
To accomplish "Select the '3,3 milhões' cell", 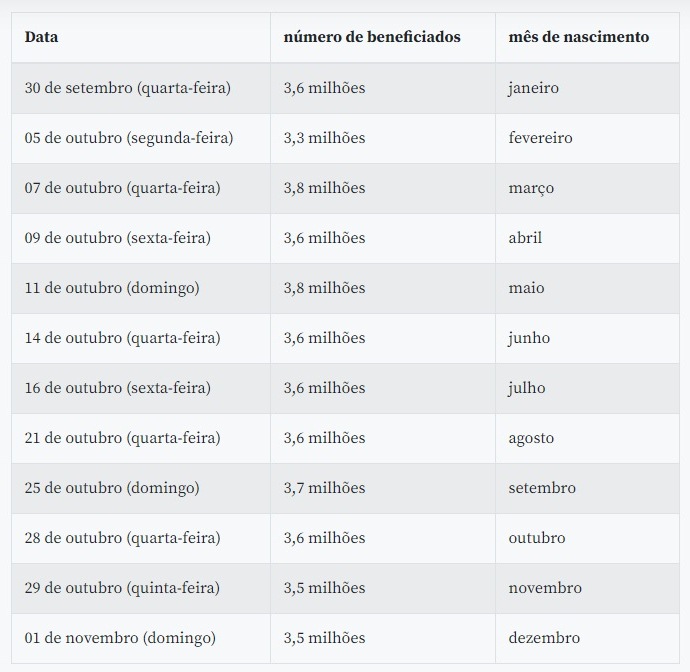I will (x=383, y=138).
